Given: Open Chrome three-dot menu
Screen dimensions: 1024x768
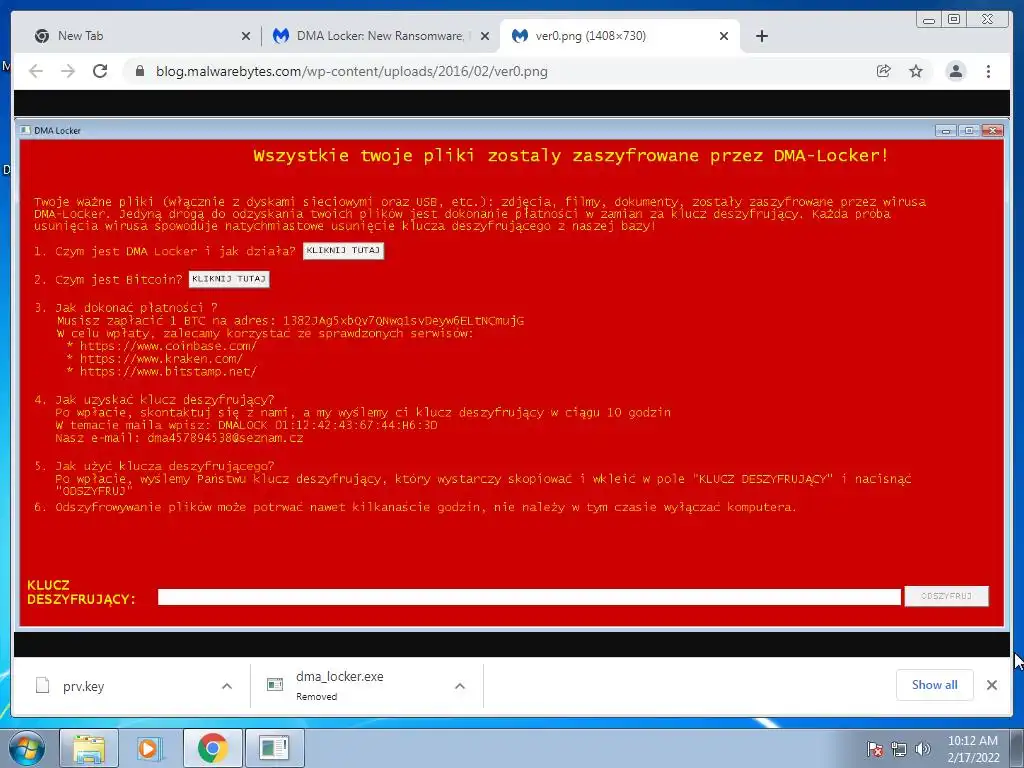Looking at the screenshot, I should click(988, 71).
